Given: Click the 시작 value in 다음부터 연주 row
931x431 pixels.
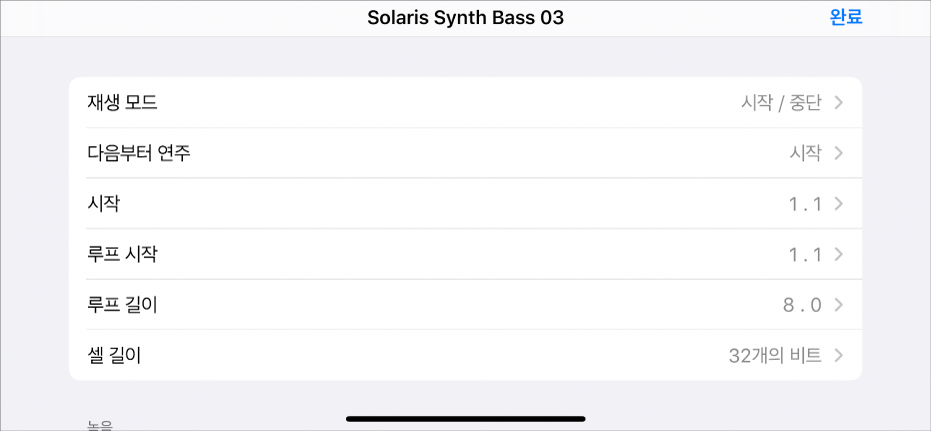Looking at the screenshot, I should (805, 153).
